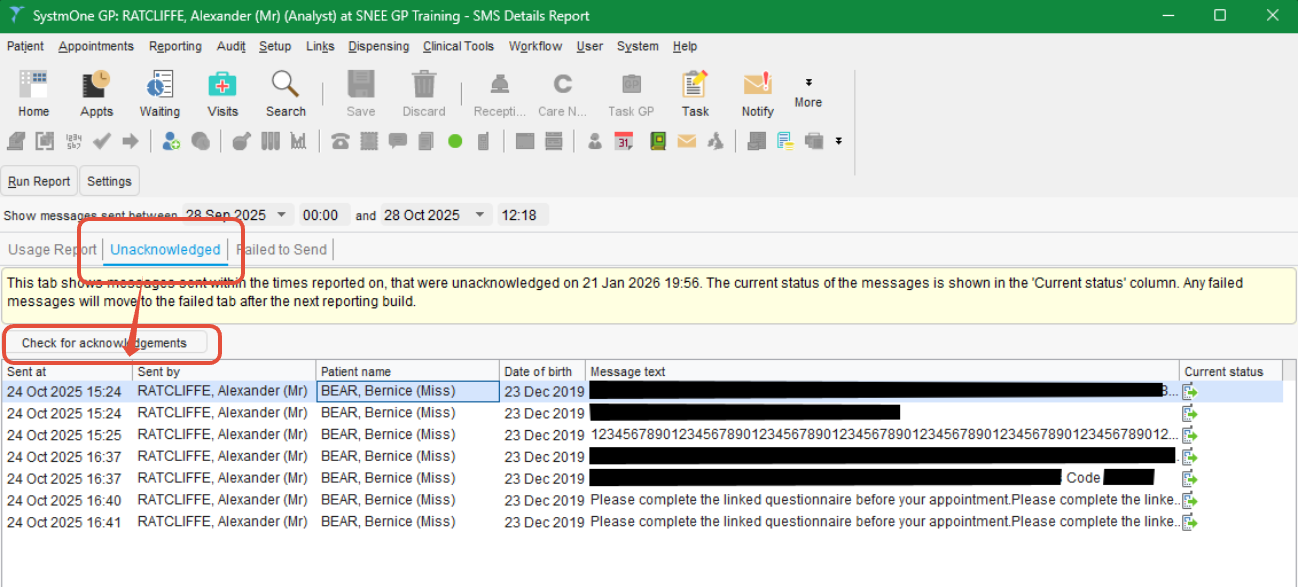Open the Reporting menu
The height and width of the screenshot is (587, 1298).
coord(175,46)
